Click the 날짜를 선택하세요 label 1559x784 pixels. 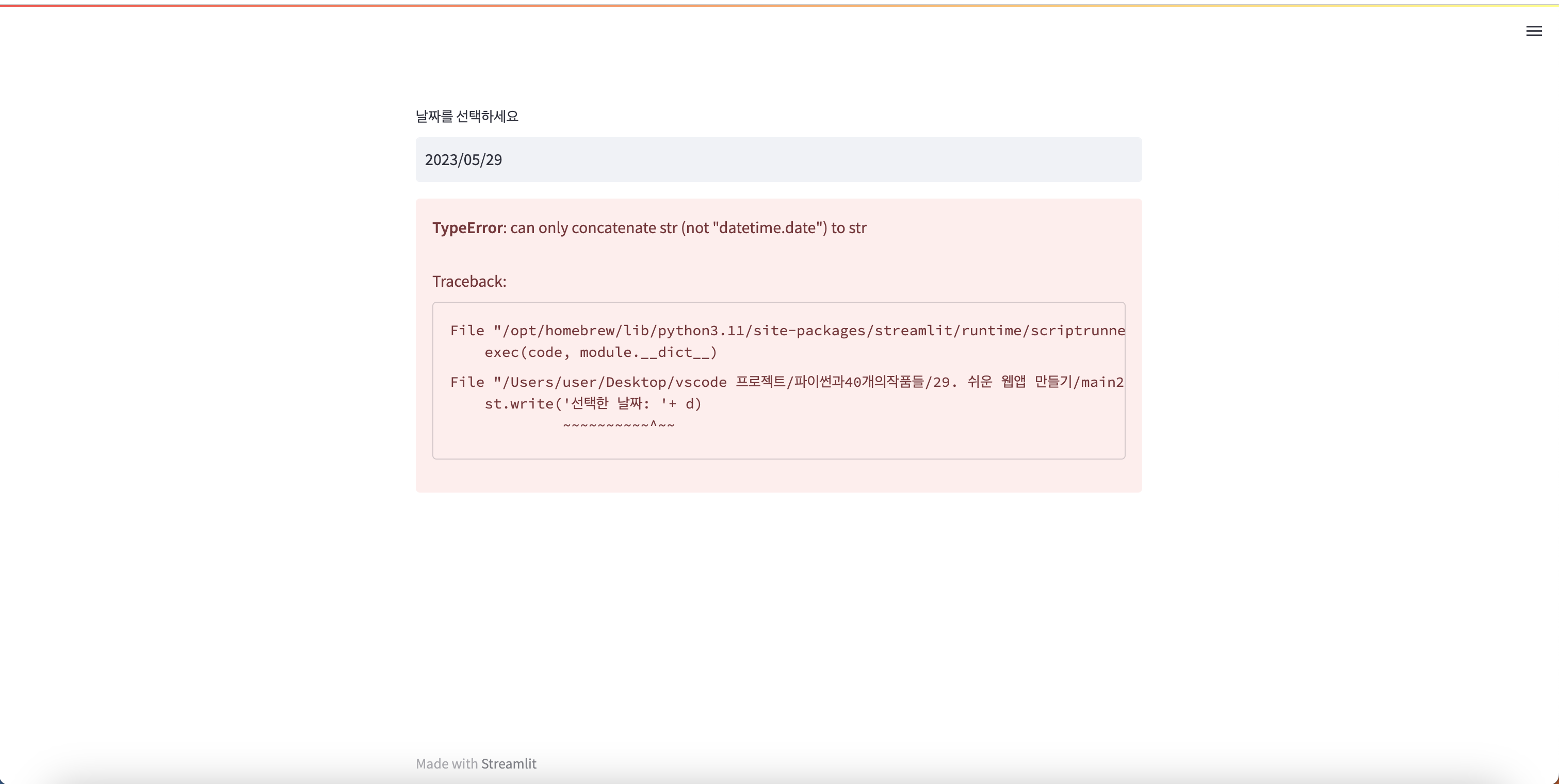[x=466, y=116]
